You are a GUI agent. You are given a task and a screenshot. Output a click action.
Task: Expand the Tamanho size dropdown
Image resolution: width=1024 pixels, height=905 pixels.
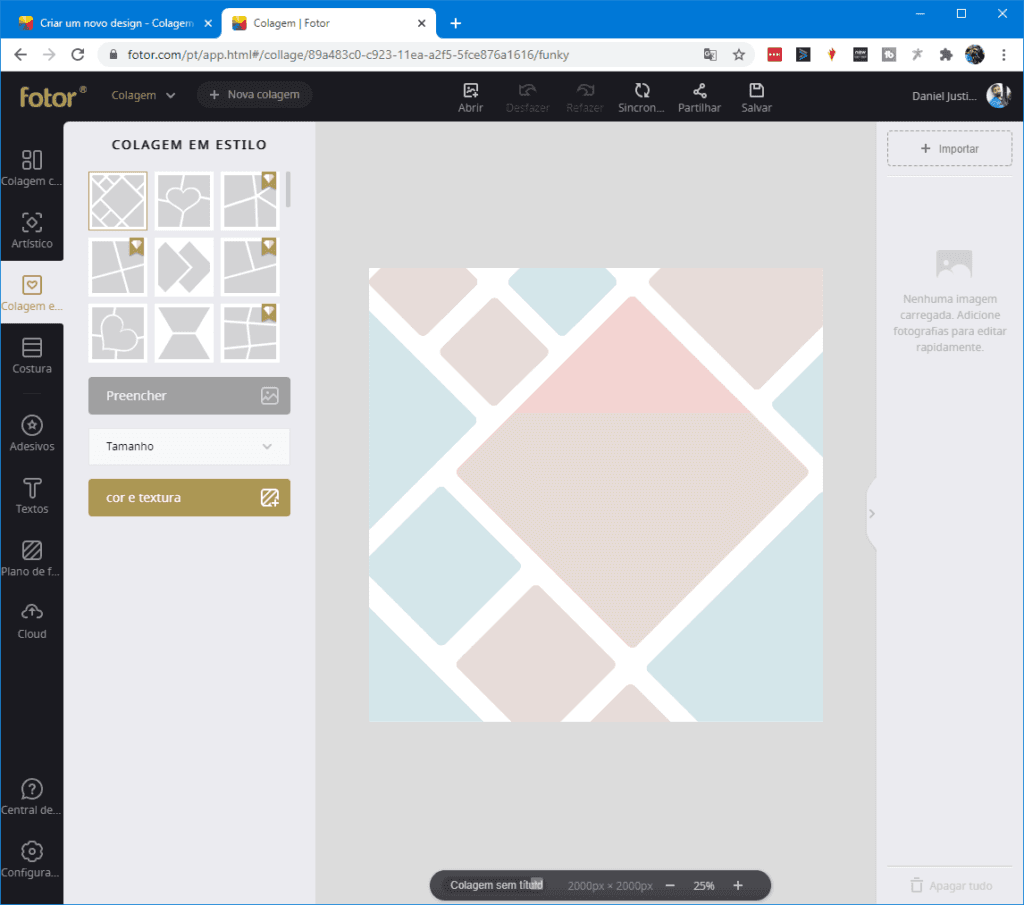click(189, 447)
